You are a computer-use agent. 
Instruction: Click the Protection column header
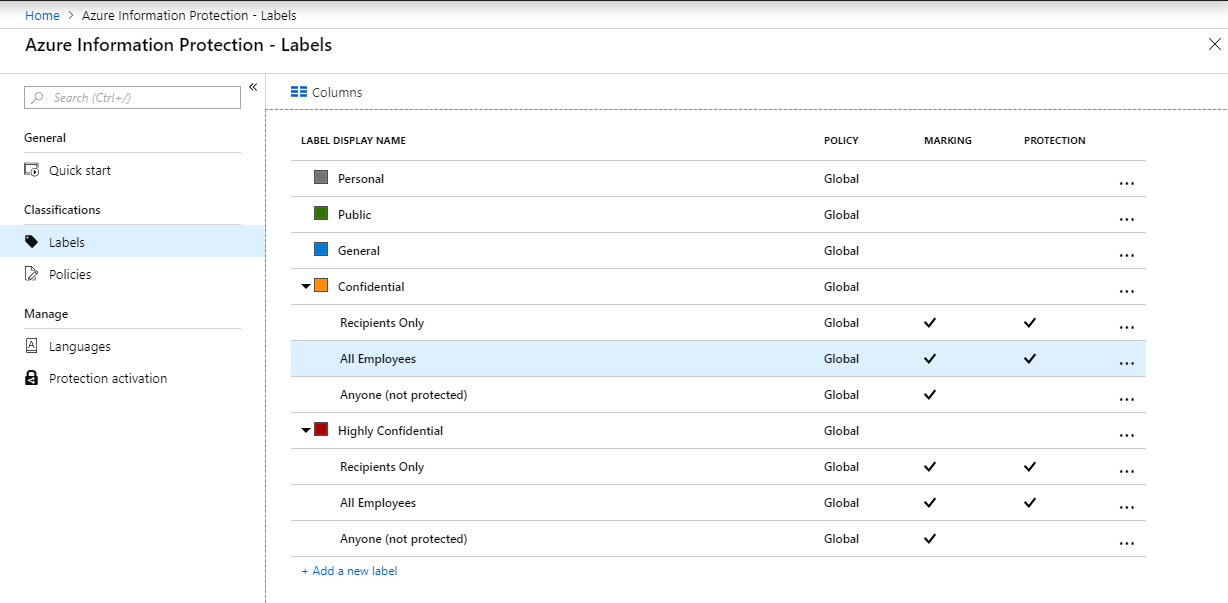click(x=1055, y=141)
